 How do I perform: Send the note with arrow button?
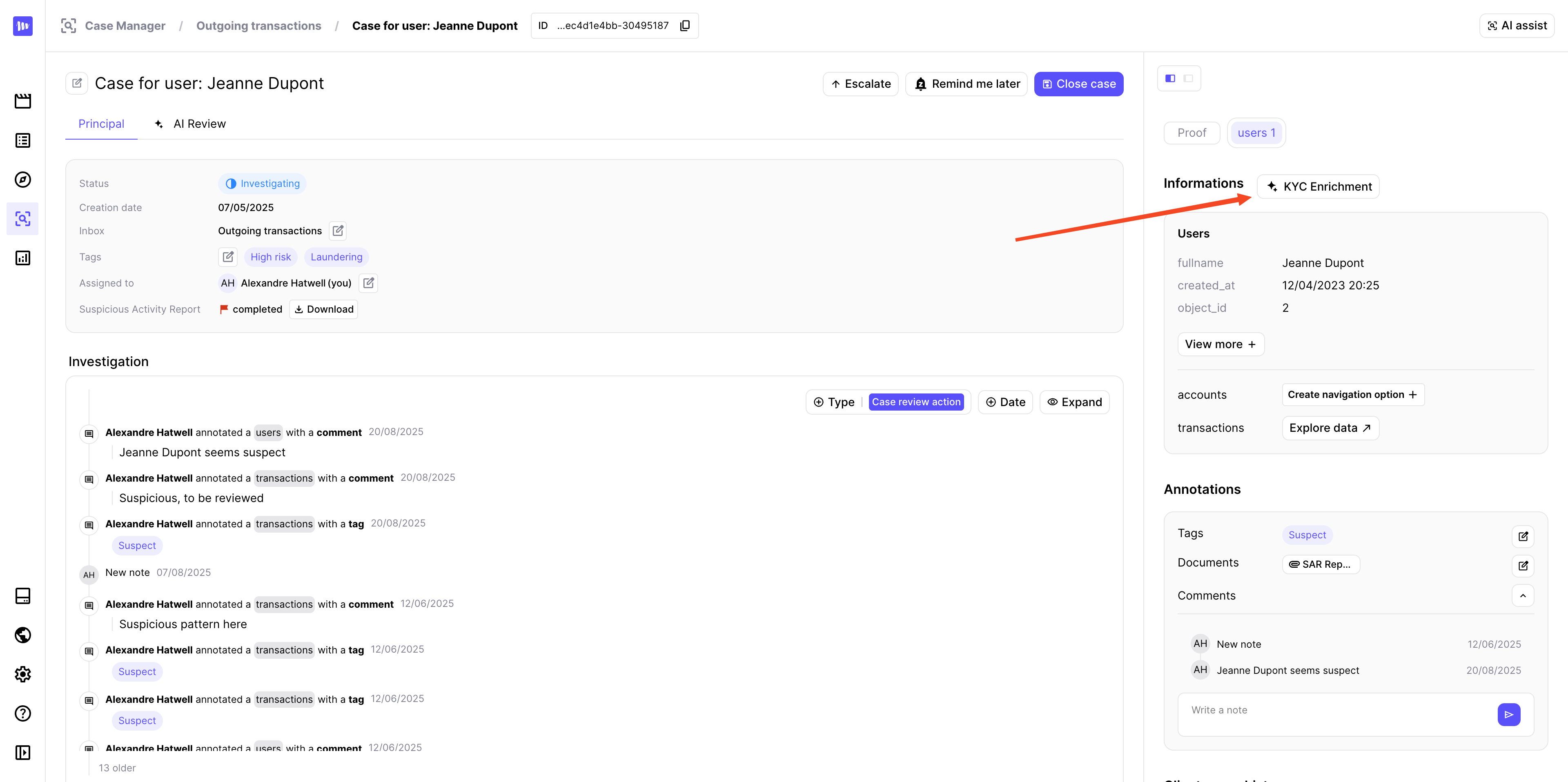(x=1508, y=714)
